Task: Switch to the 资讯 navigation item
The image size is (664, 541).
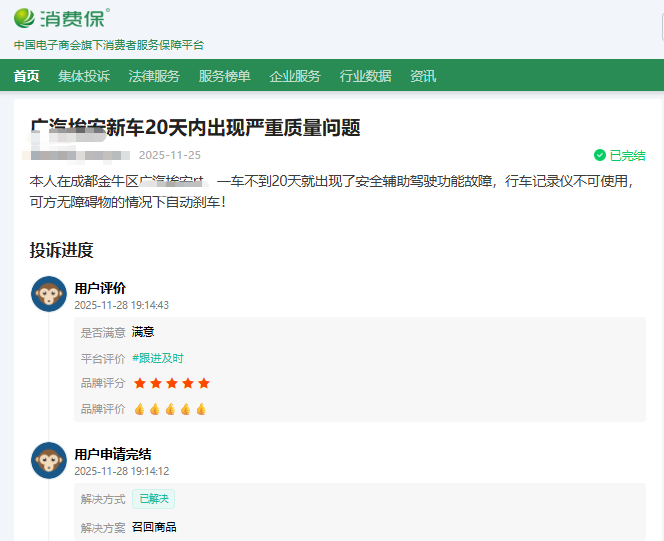Action: coord(423,76)
